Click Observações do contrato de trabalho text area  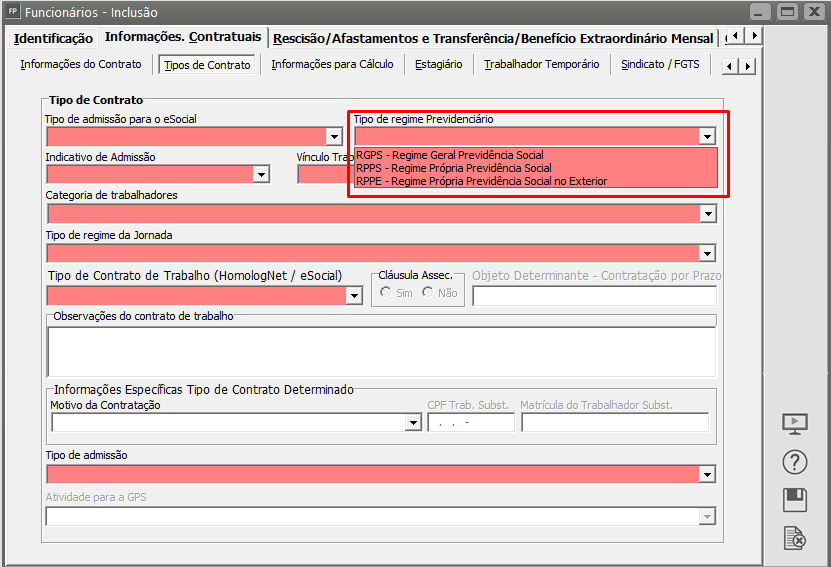pyautogui.click(x=381, y=351)
